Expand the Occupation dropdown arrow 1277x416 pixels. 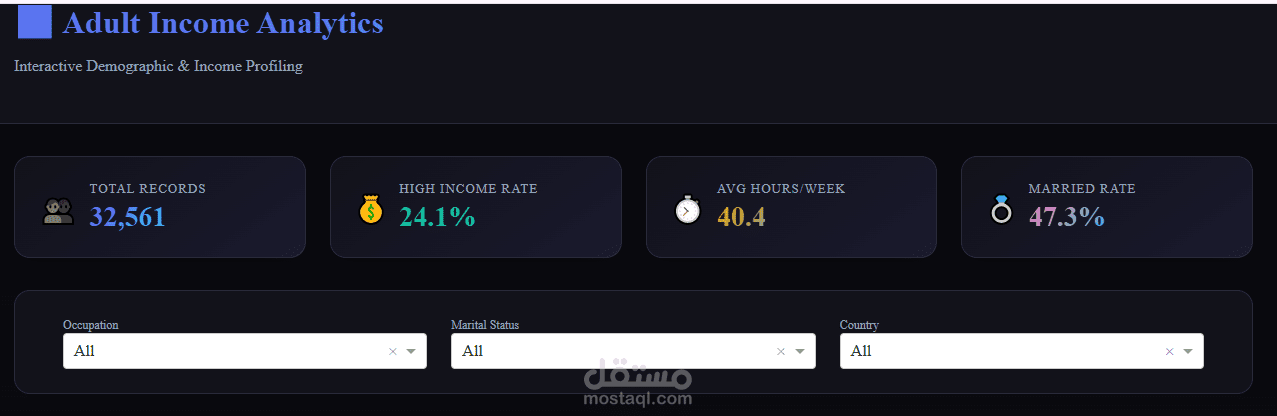tap(411, 351)
